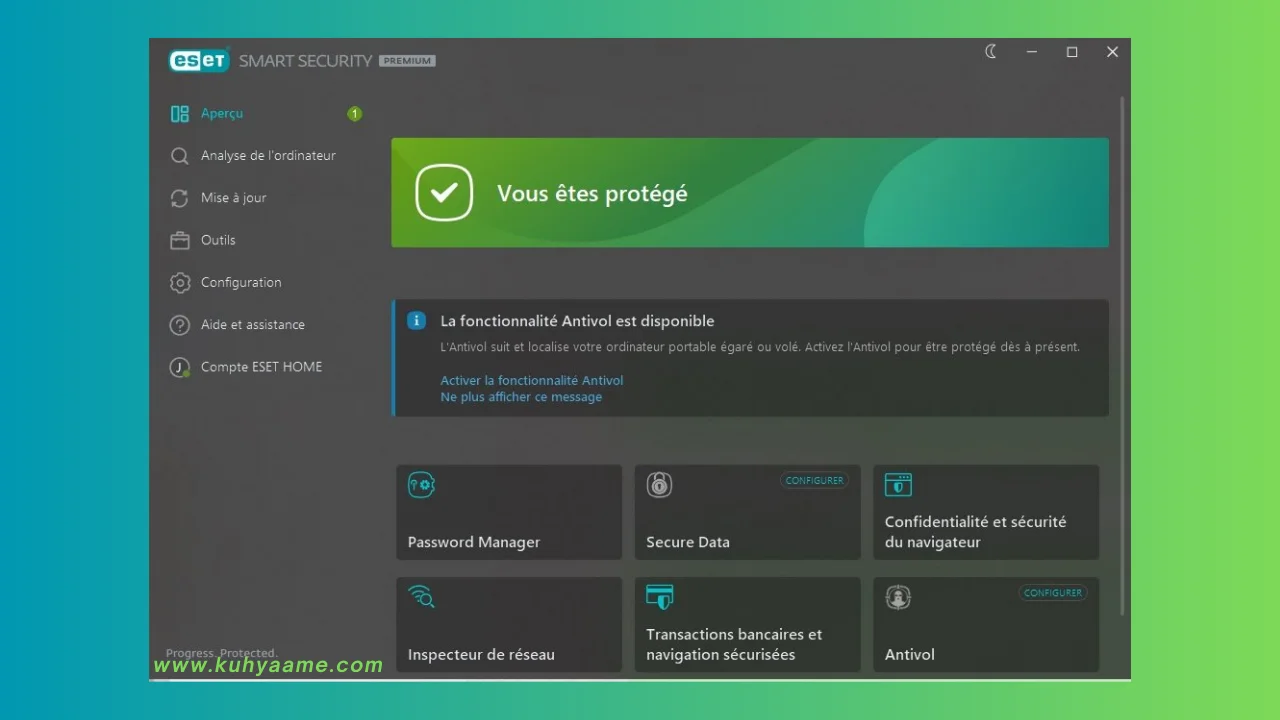Click the green notification badge on Aperçu
Screen dimensions: 1280x720
click(x=354, y=114)
